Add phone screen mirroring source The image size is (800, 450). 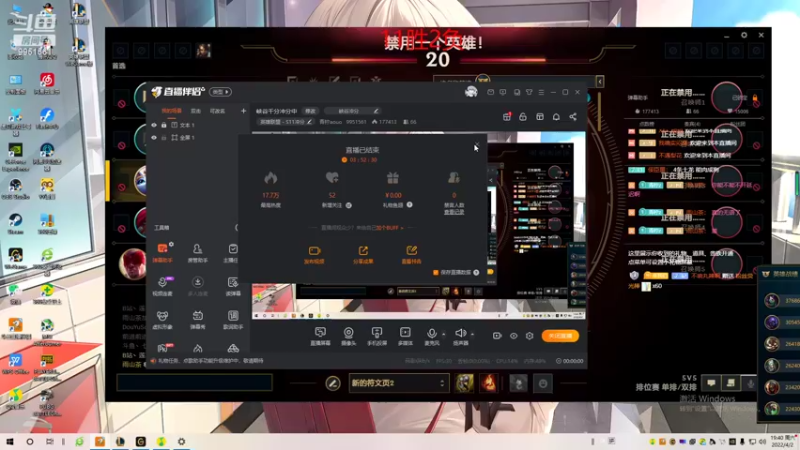[x=377, y=337]
